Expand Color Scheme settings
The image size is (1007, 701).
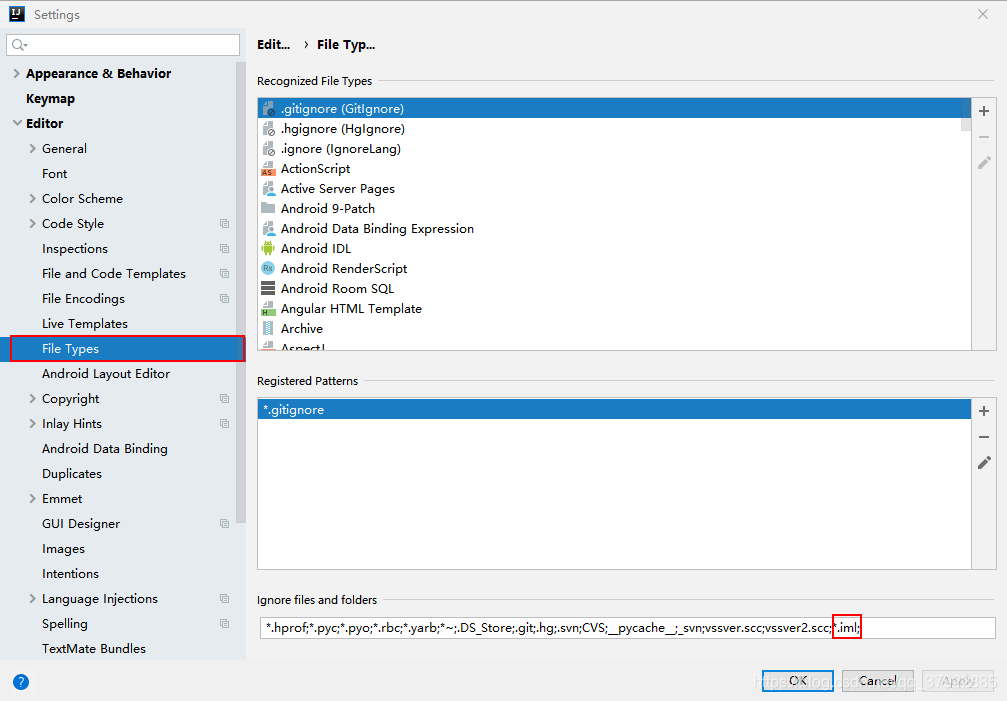32,198
